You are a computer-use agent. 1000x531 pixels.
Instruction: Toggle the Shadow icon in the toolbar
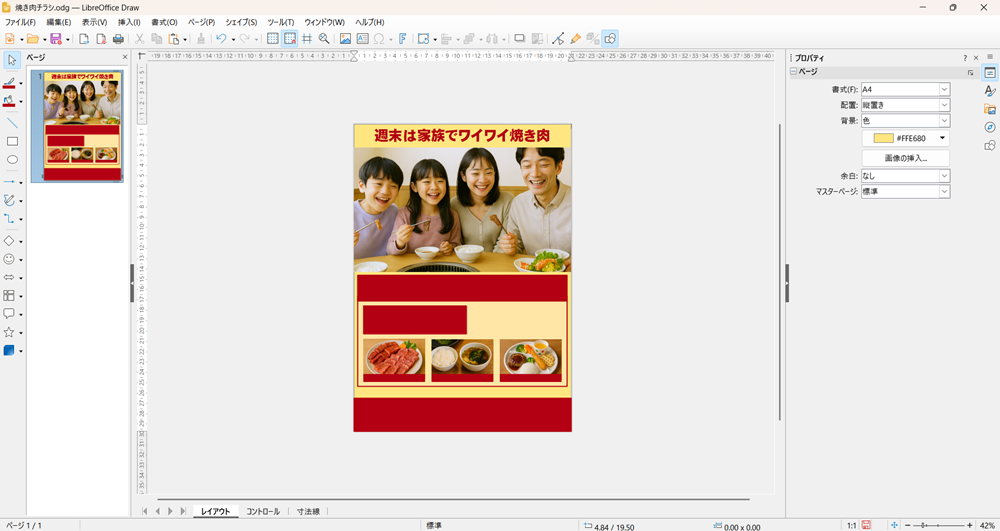[x=520, y=39]
